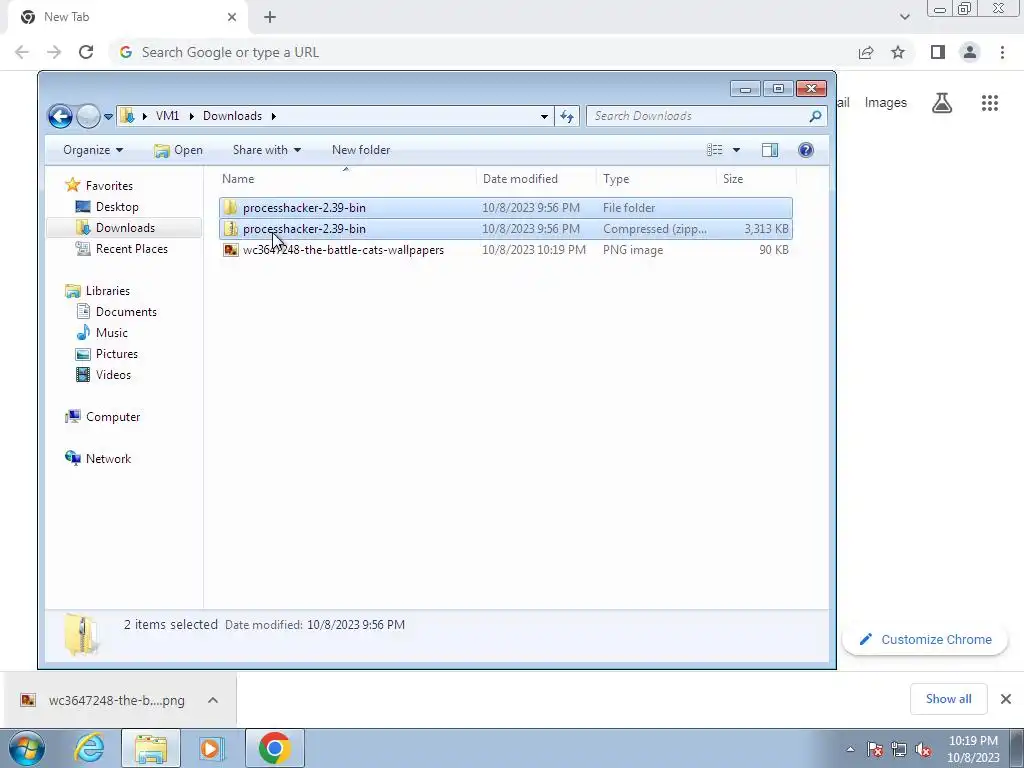Open downloaded wc3647248 png in download bar
Viewport: 1024px width, 768px height.
click(x=103, y=700)
